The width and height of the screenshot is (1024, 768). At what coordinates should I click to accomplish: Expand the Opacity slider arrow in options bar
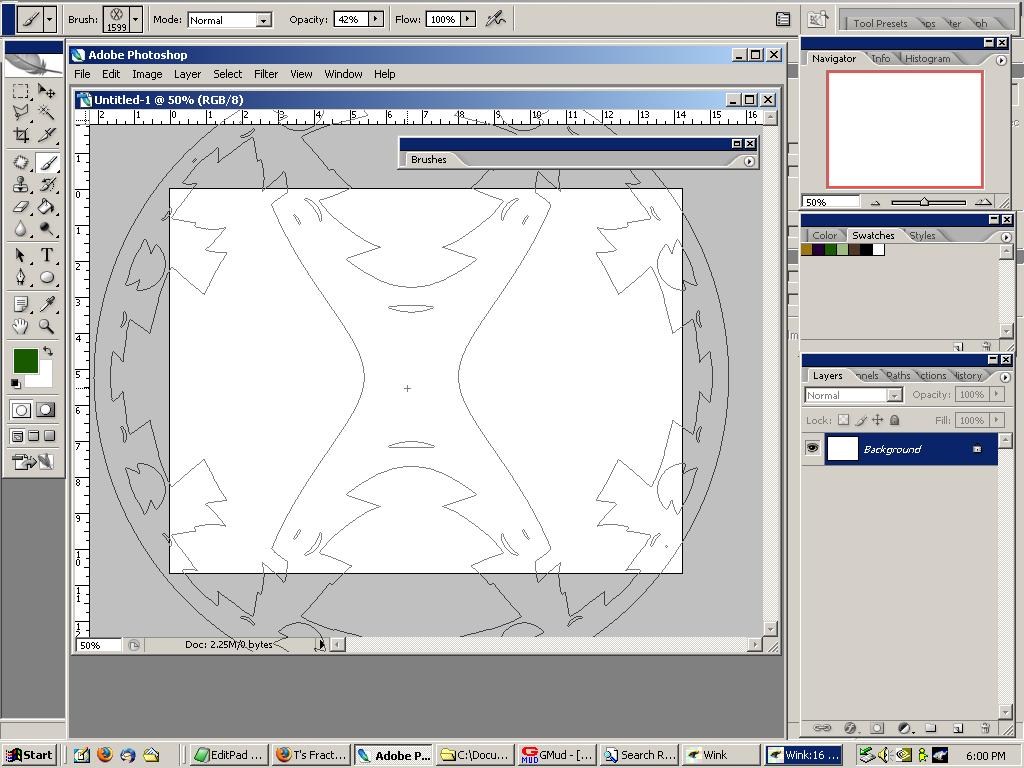coord(375,19)
